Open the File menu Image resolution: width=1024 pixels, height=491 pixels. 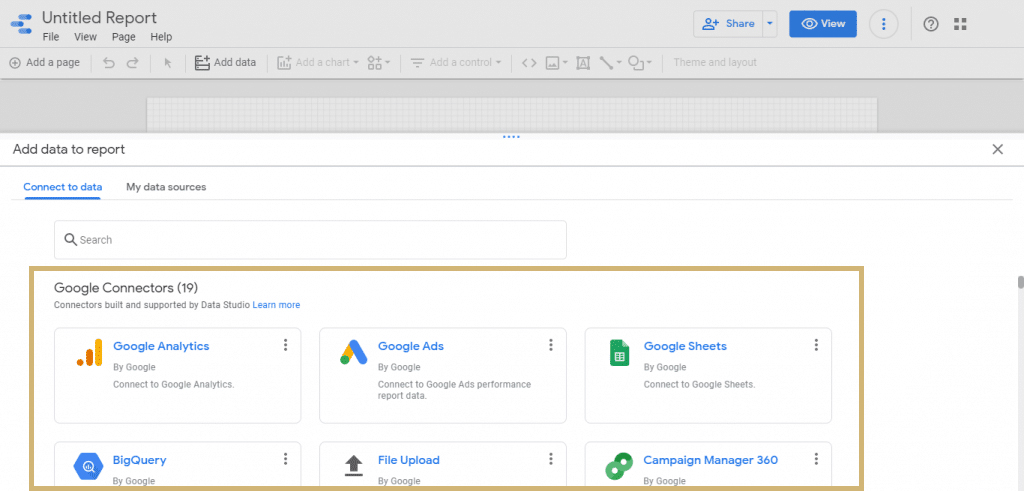(x=51, y=37)
